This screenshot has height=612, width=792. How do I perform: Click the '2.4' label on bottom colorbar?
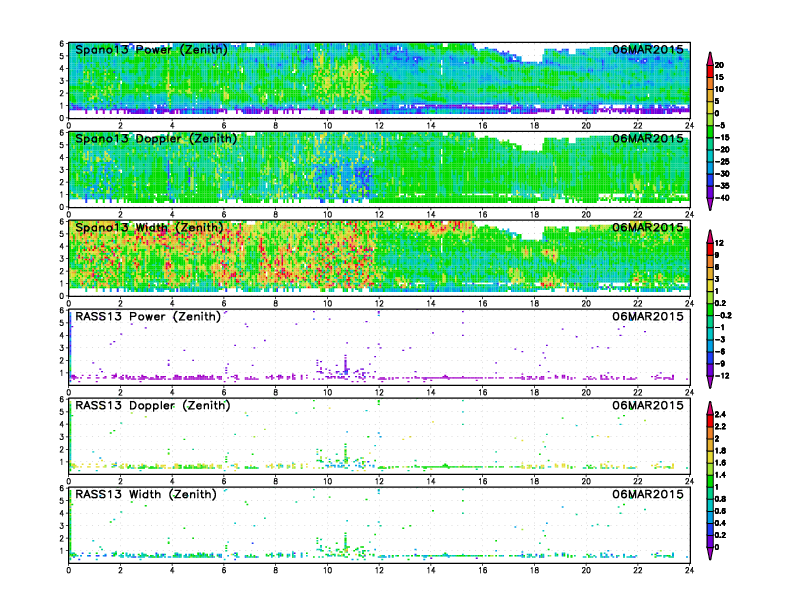coord(721,414)
